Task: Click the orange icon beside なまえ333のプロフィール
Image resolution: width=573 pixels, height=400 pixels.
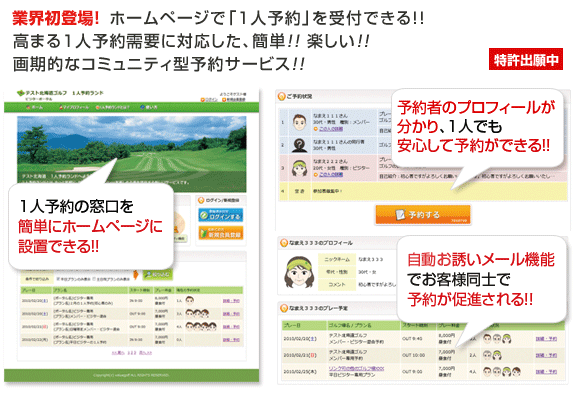Action: (x=283, y=243)
